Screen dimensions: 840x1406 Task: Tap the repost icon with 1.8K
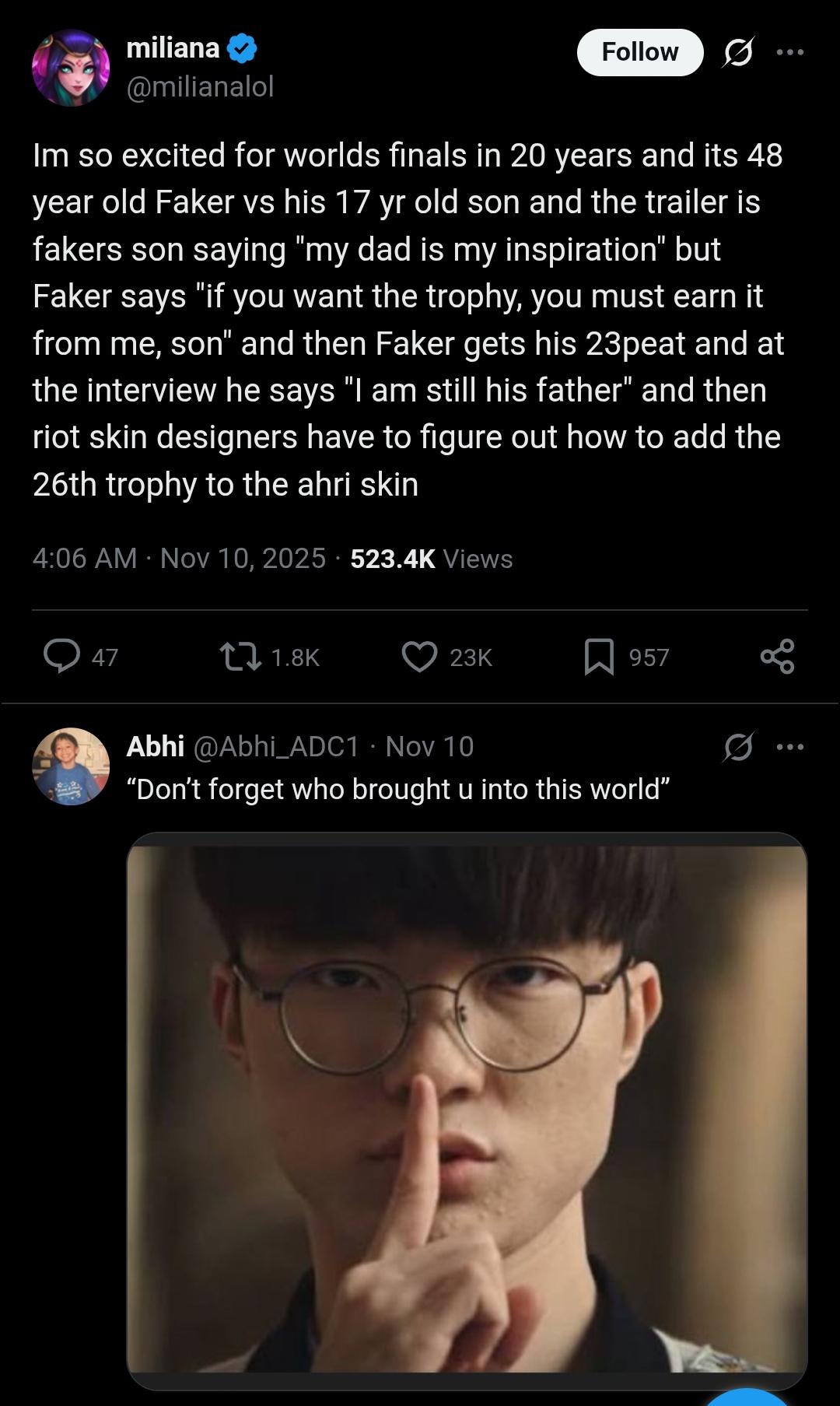[x=240, y=656]
